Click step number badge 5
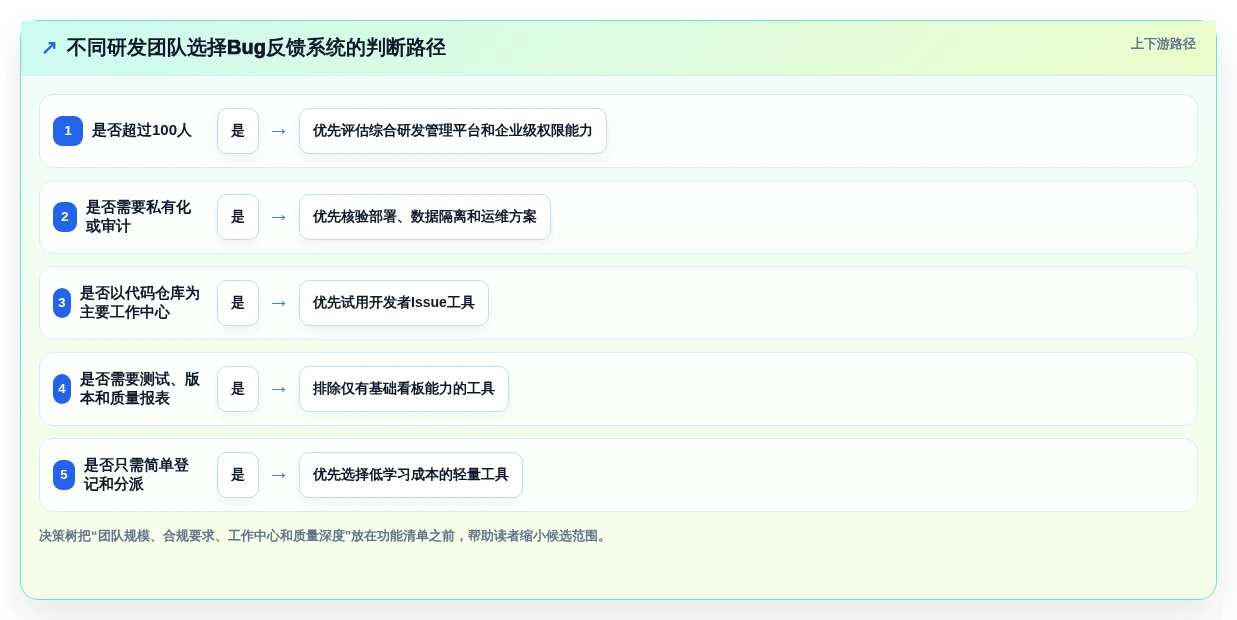The width and height of the screenshot is (1237, 620). [64, 475]
